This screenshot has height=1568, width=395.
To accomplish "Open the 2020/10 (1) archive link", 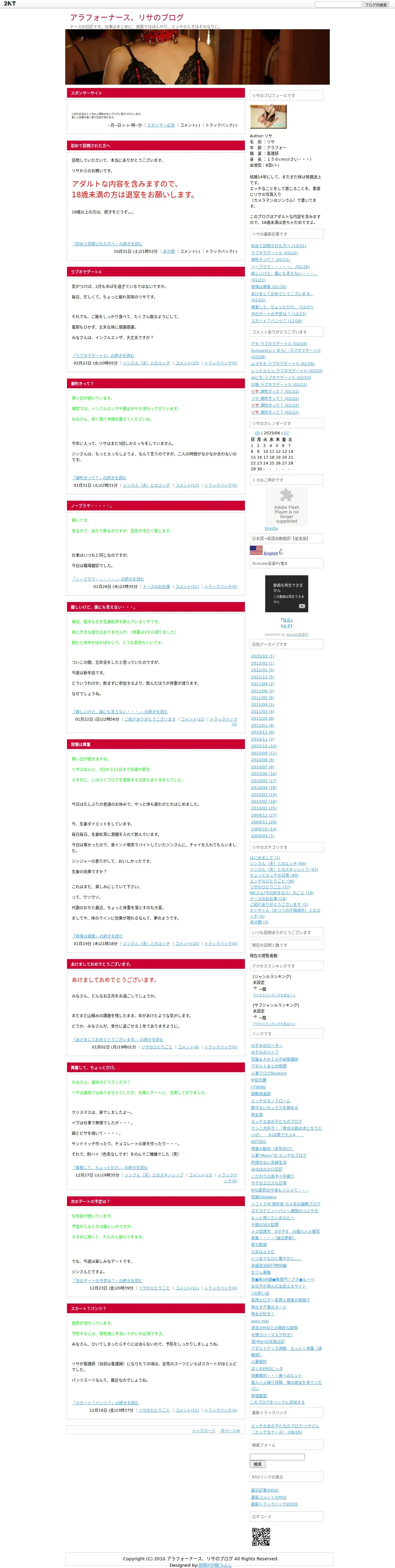I will point(262,656).
